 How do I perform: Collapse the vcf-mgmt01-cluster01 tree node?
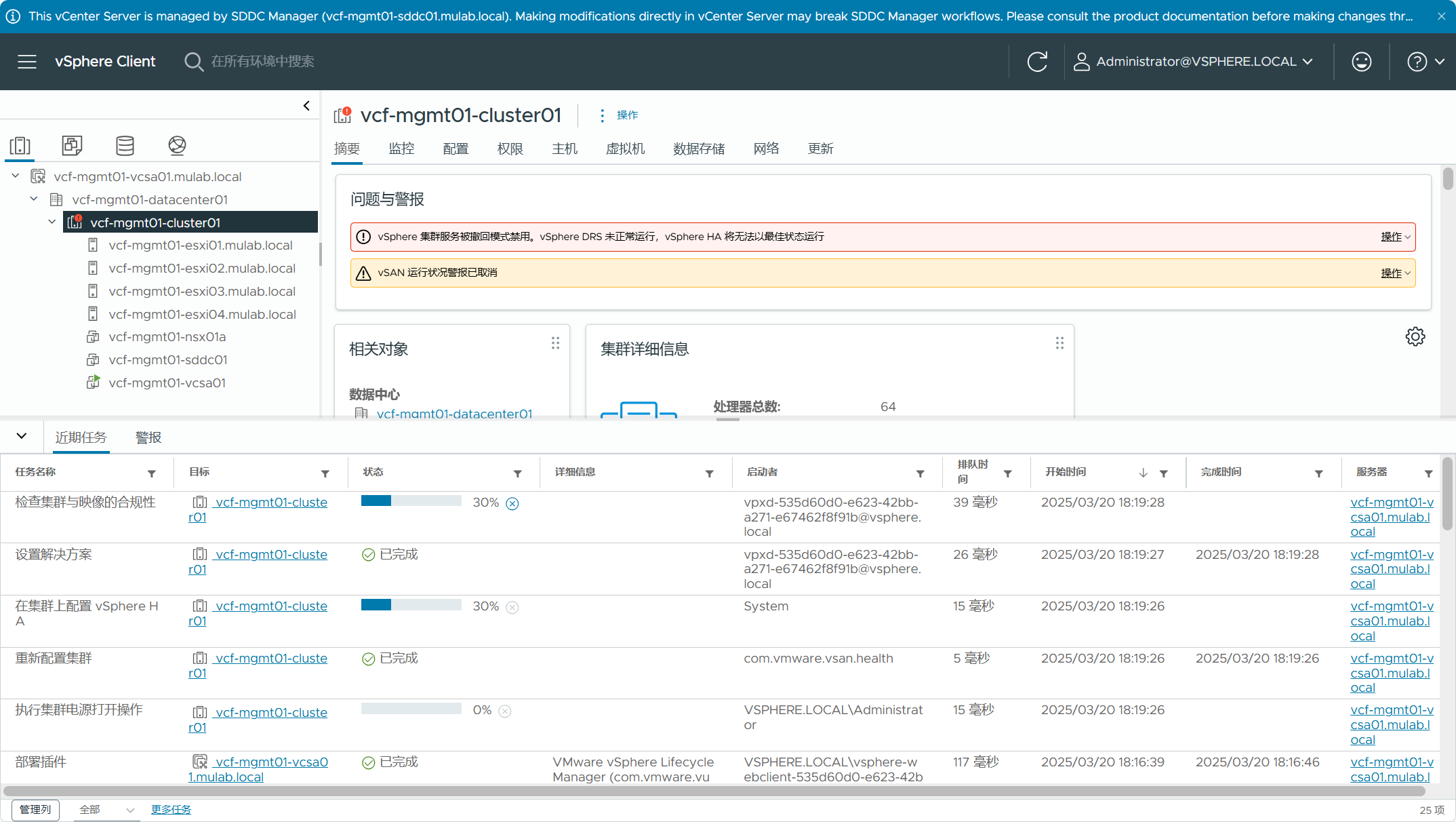click(x=52, y=222)
